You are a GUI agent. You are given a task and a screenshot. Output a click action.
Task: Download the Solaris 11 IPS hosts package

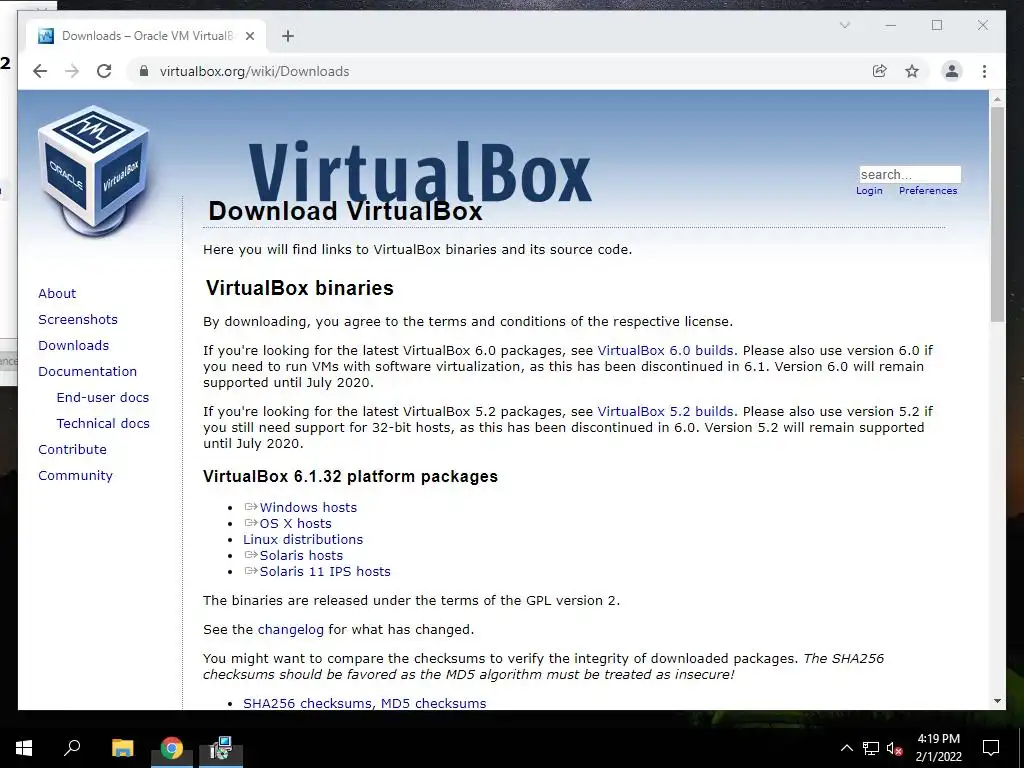[x=325, y=571]
